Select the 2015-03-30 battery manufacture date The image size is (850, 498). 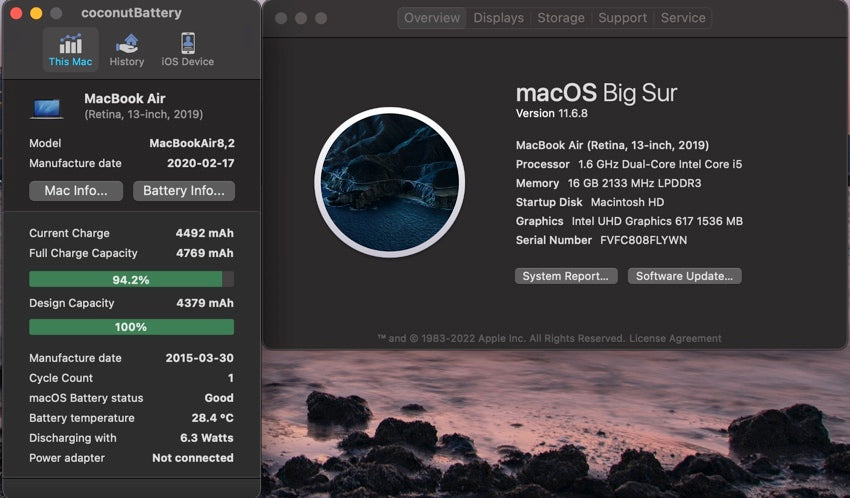pyautogui.click(x=199, y=358)
